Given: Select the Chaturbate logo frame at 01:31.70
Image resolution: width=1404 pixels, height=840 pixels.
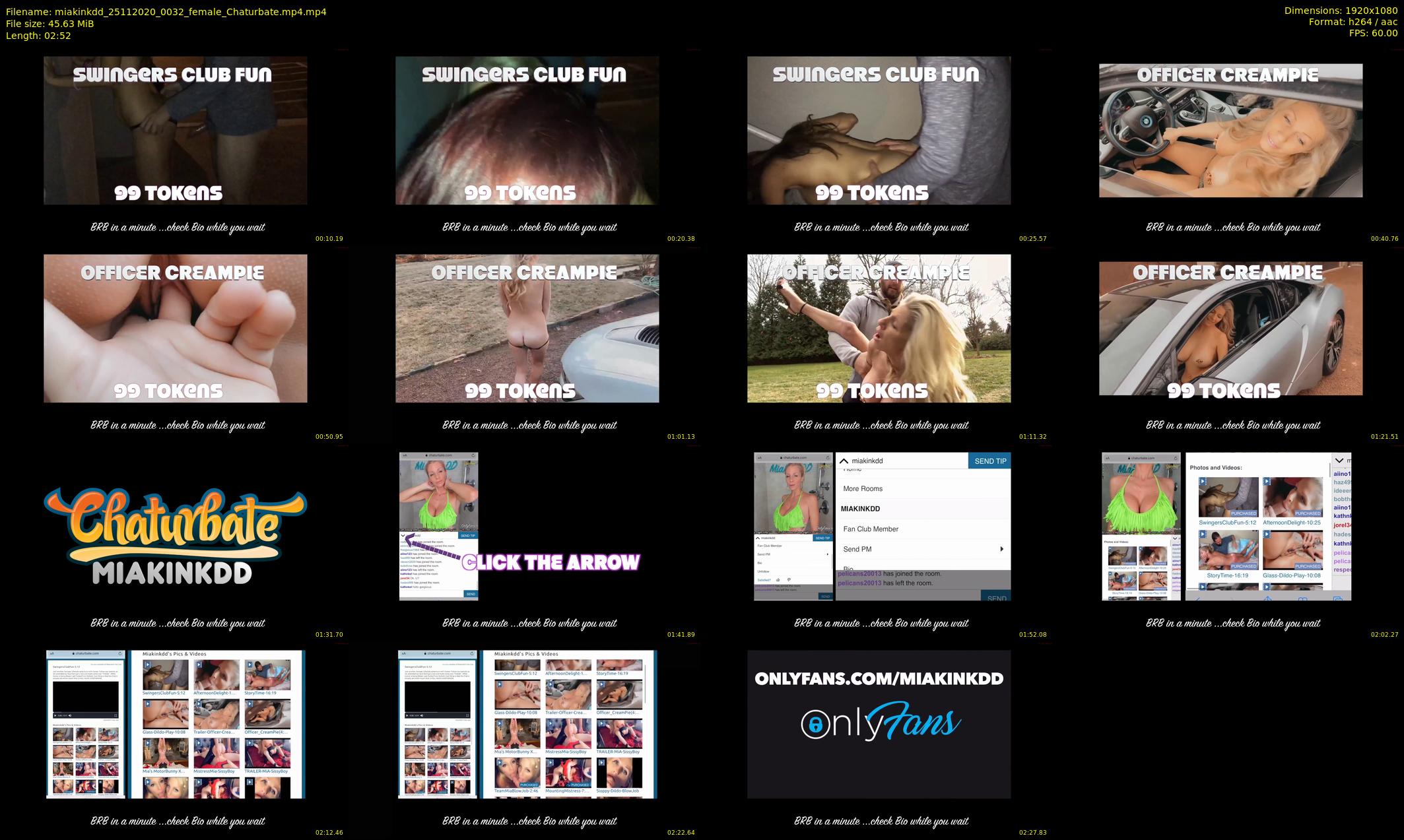Looking at the screenshot, I should tap(176, 536).
